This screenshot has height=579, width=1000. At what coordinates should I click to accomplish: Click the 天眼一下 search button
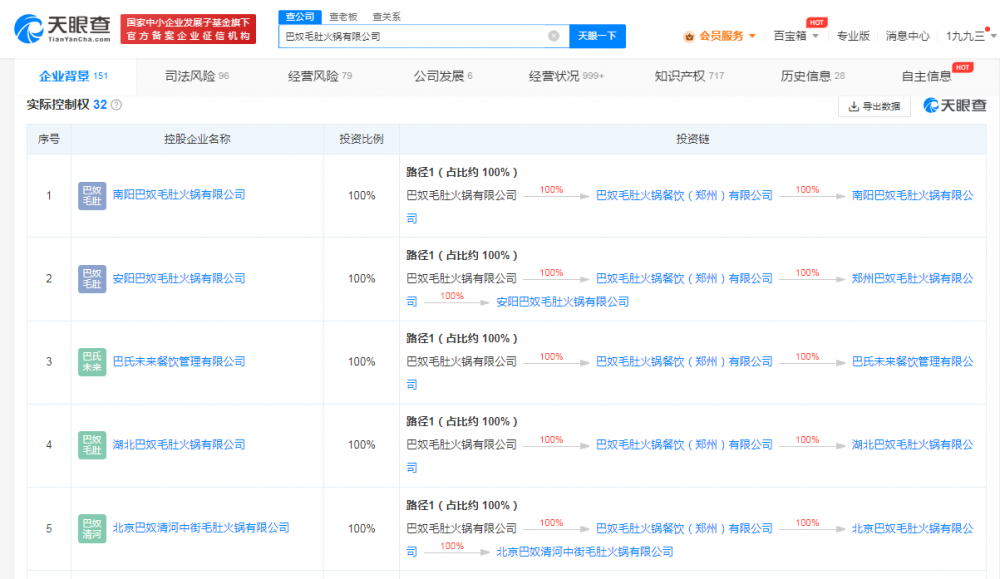pyautogui.click(x=597, y=36)
